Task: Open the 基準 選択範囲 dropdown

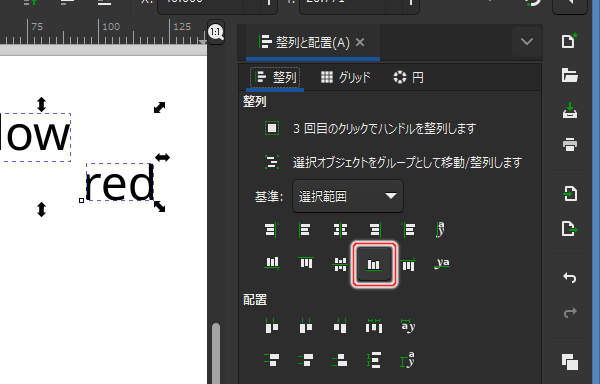Action: pos(347,196)
